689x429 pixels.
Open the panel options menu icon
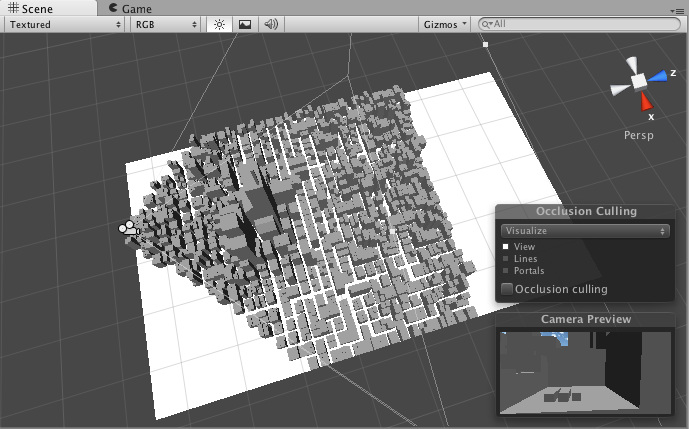678,9
